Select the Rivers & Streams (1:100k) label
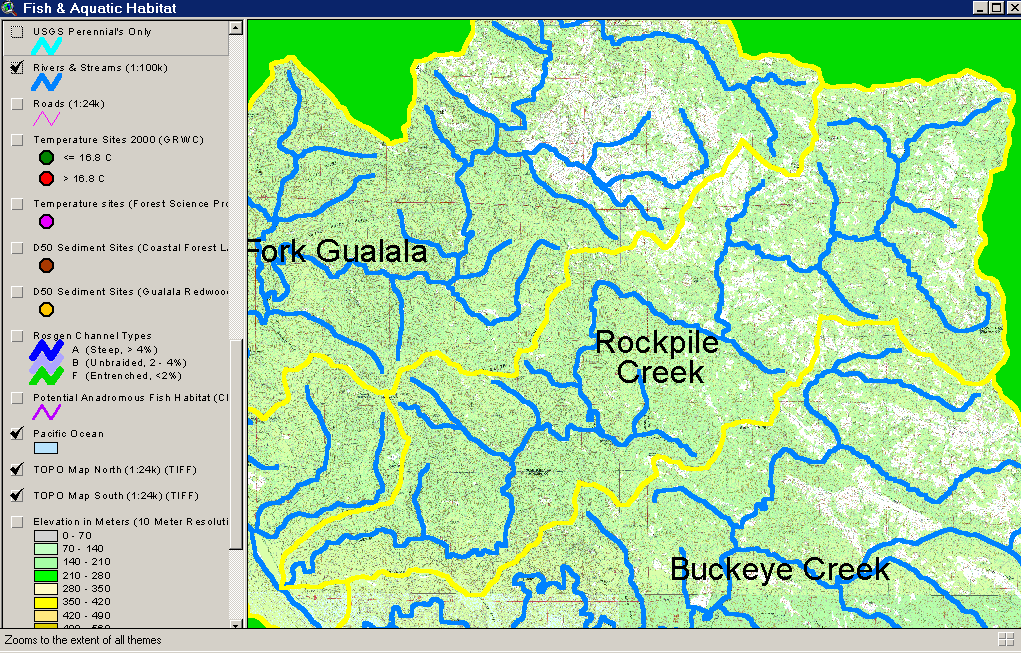 click(100, 68)
